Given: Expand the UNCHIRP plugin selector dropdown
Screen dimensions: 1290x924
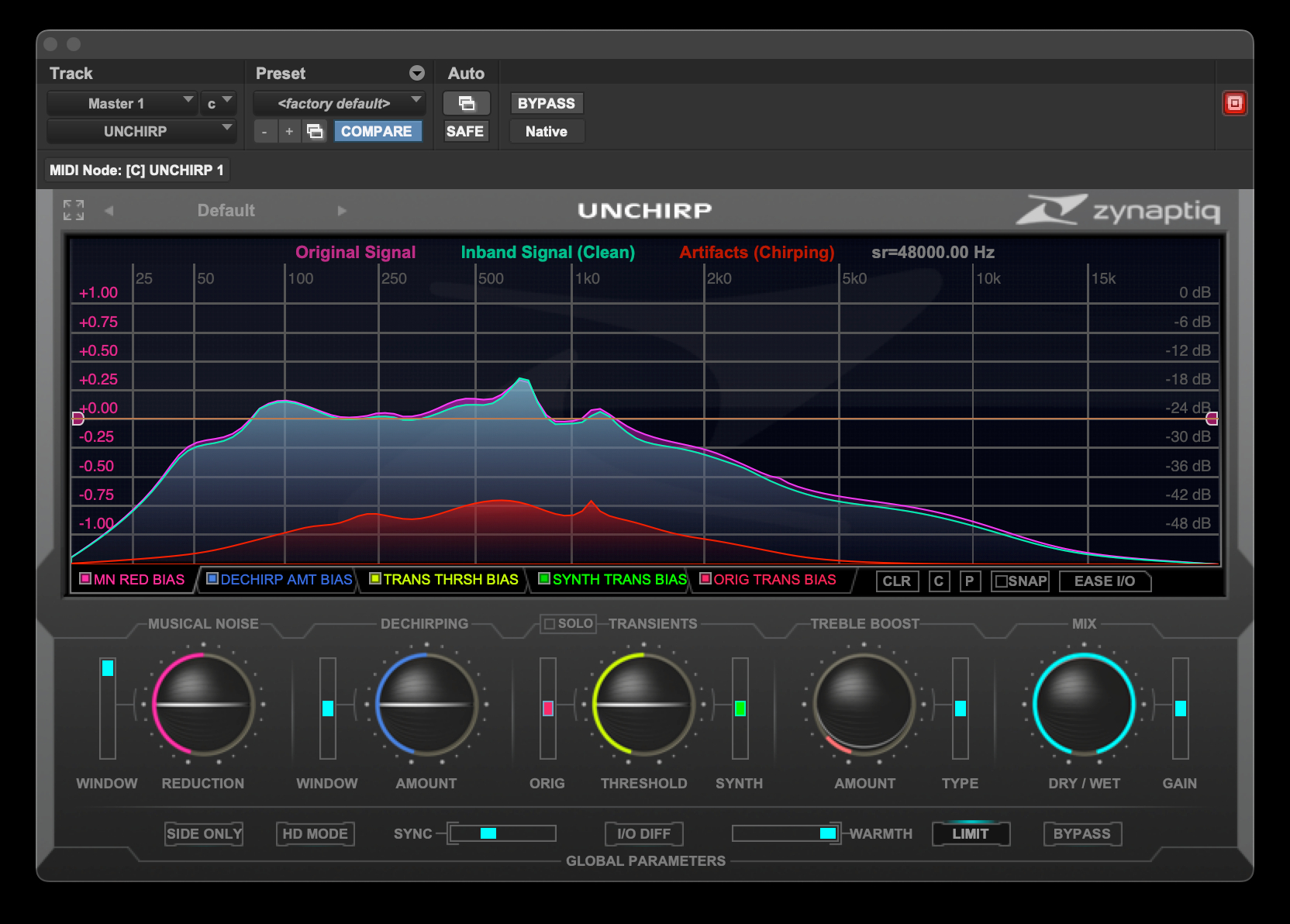Looking at the screenshot, I should pos(140,132).
